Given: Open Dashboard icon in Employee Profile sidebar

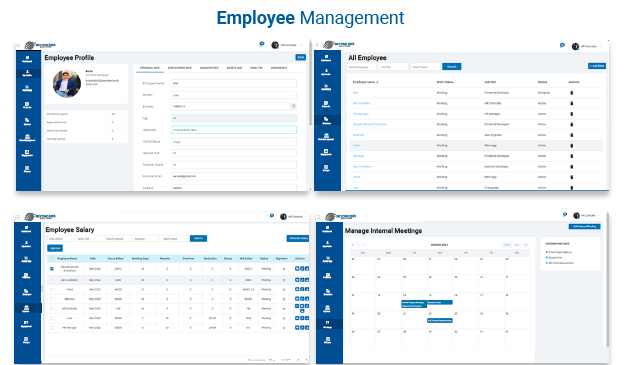Looking at the screenshot, I should [x=27, y=59].
